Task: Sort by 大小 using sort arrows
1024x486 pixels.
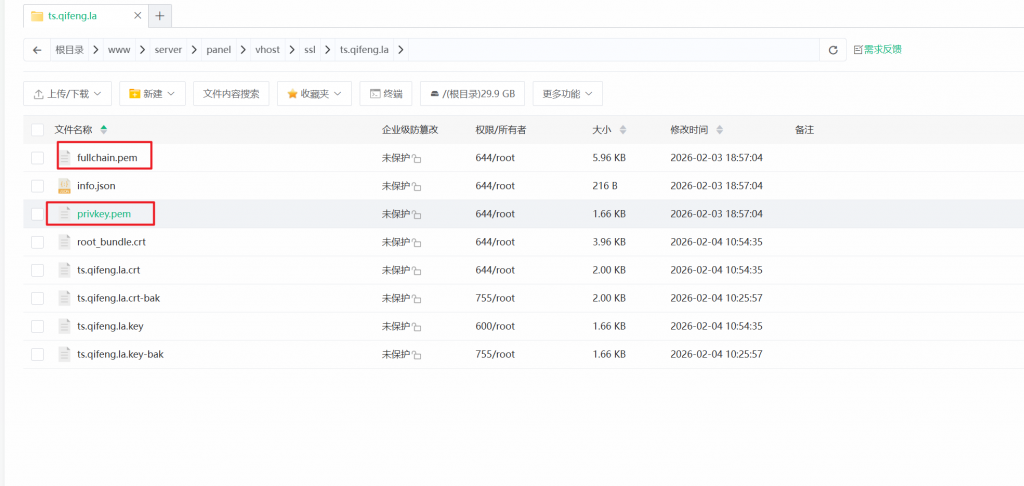Action: [622, 130]
